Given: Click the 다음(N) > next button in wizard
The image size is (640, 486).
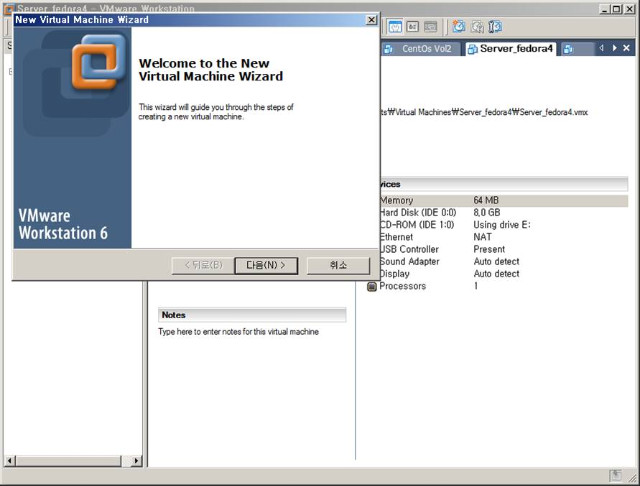Looking at the screenshot, I should [266, 266].
